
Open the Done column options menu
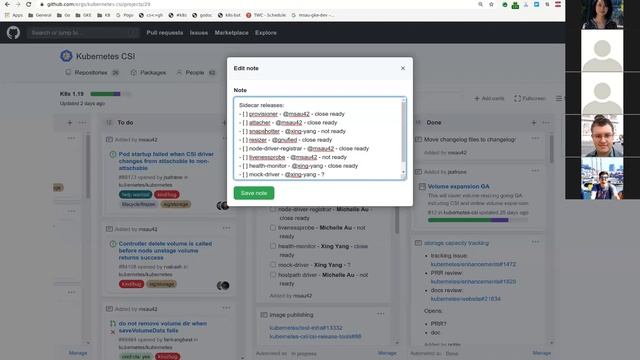[x=546, y=122]
